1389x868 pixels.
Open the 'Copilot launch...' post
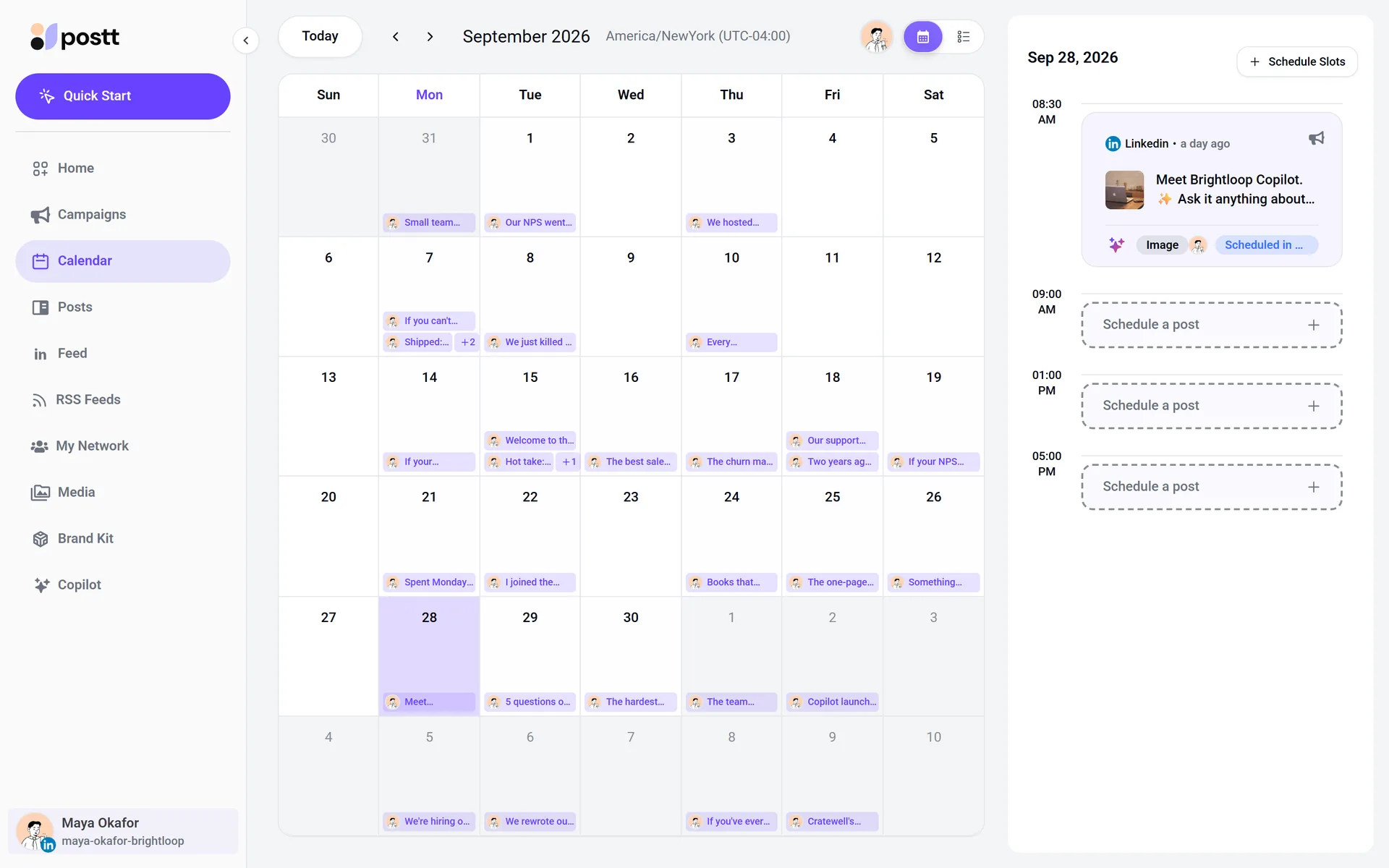pyautogui.click(x=832, y=702)
